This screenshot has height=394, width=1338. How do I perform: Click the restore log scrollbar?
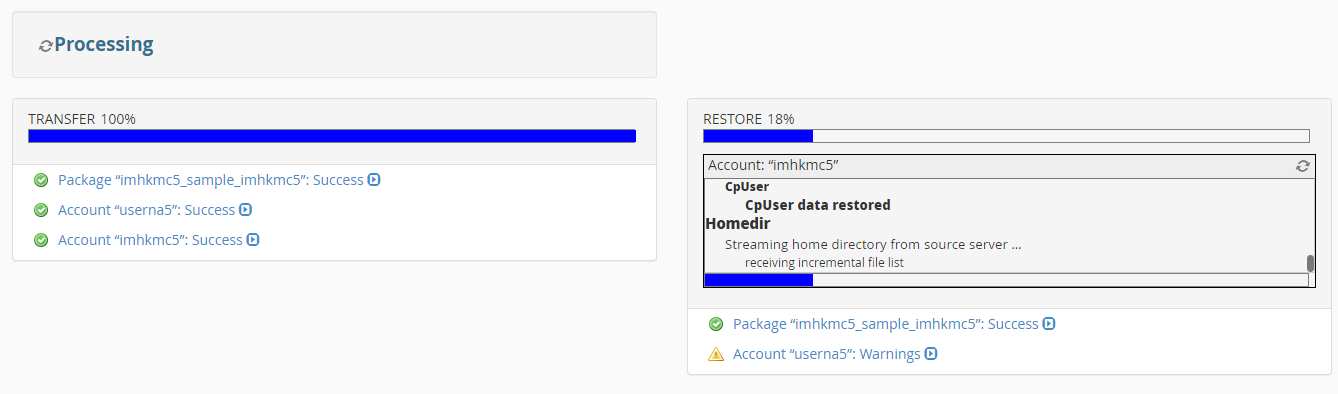(1310, 263)
